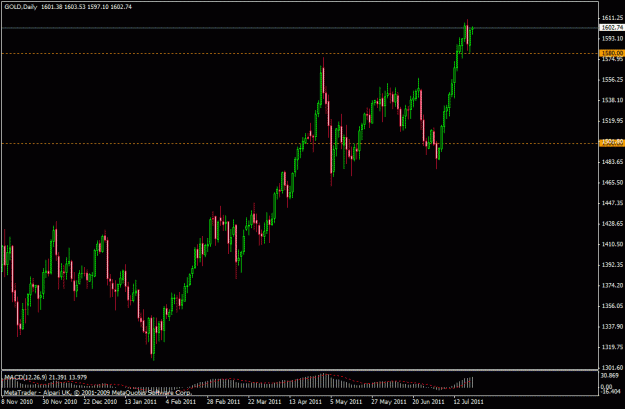Click the 1337.90 price axis label
This screenshot has width=625, height=409.
tap(613, 326)
